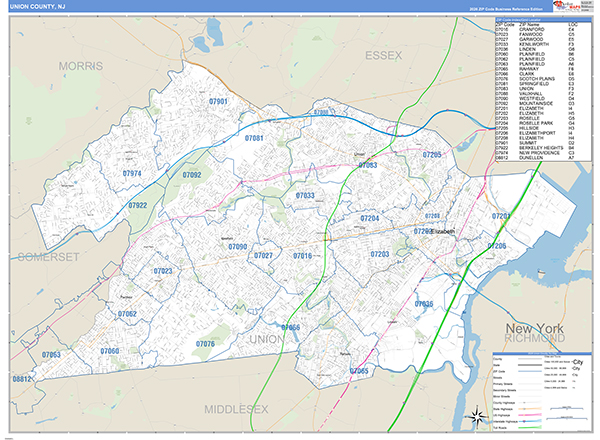Image resolution: width=600 pixels, height=440 pixels.
Task: Click the 07062 ZIP label on the map
Action: coord(127,314)
